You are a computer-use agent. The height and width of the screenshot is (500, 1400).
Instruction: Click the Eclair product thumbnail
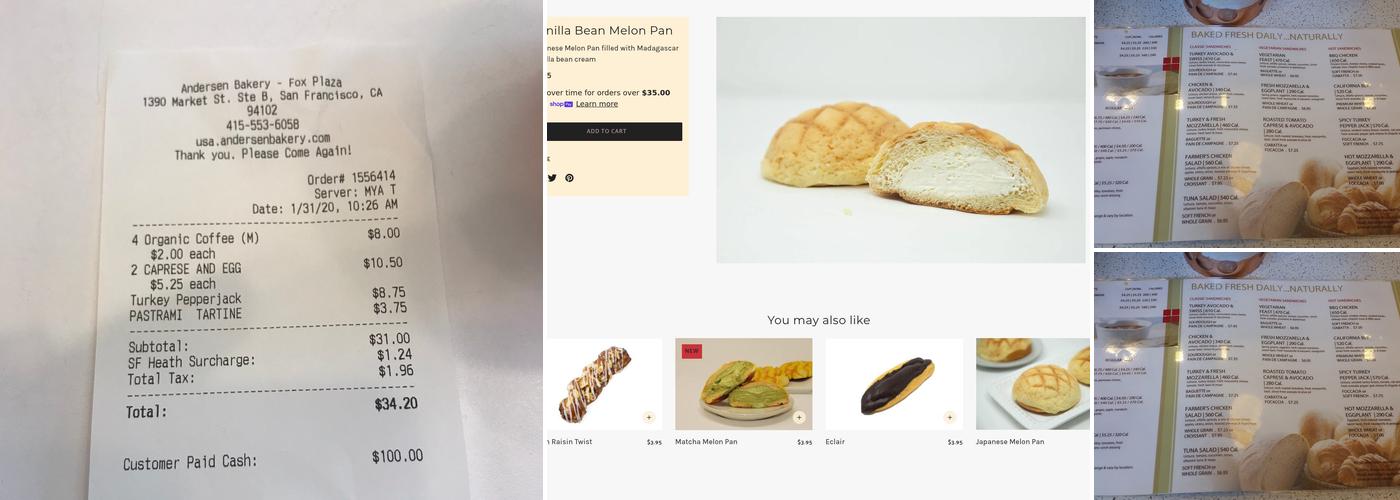pos(893,383)
